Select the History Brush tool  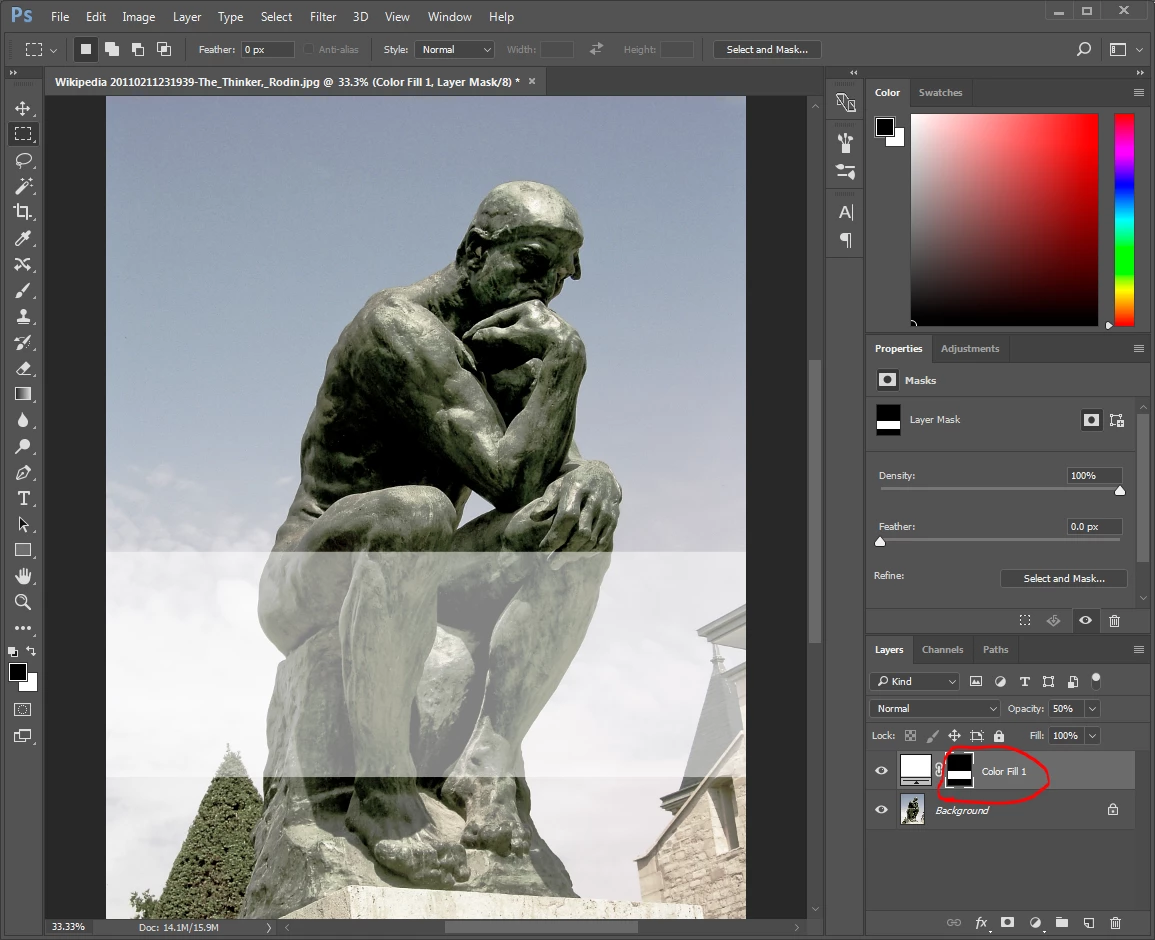coord(23,343)
